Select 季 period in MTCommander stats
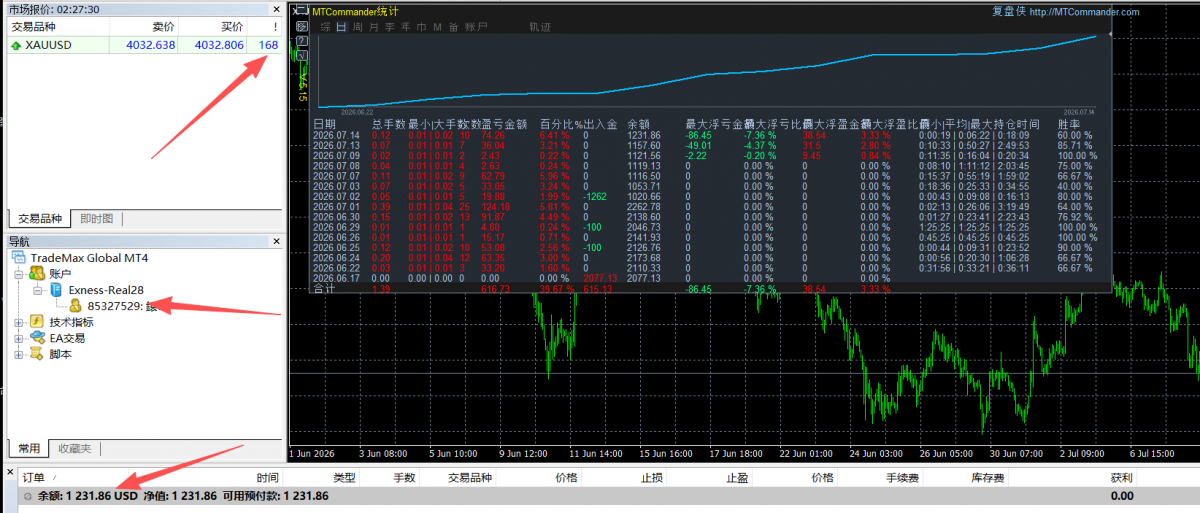The width and height of the screenshot is (1200, 513). coord(389,28)
